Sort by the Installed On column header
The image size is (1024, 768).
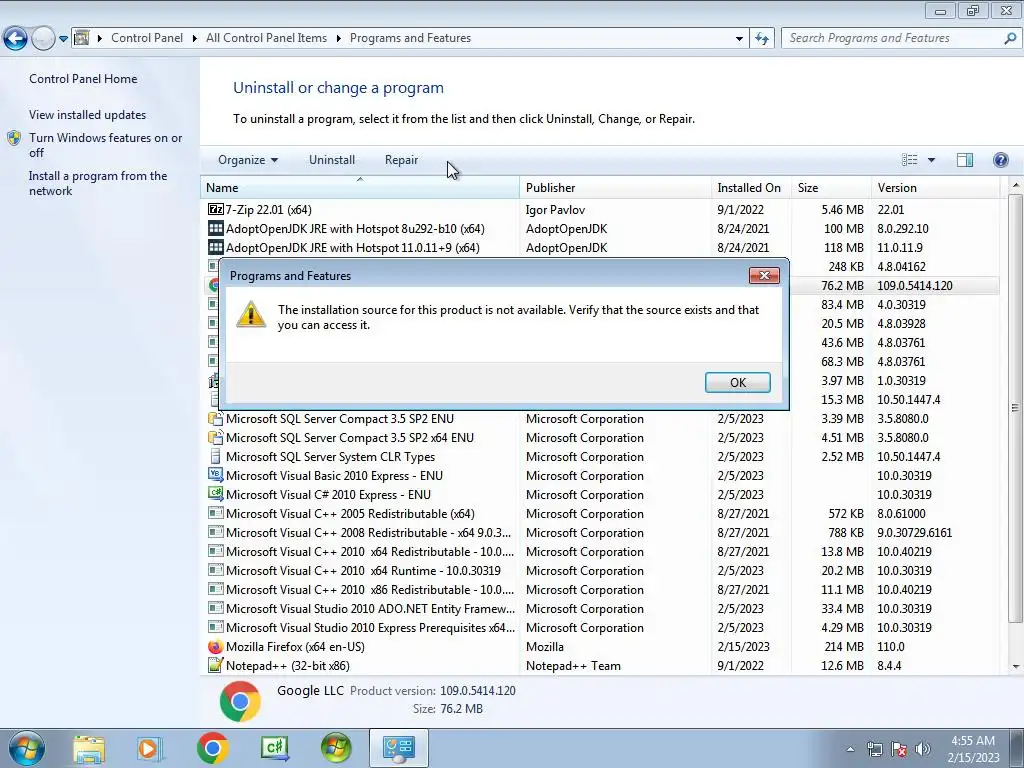click(751, 188)
